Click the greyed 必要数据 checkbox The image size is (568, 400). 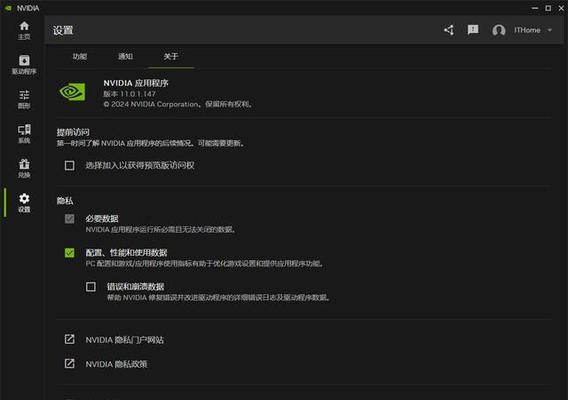pos(70,219)
